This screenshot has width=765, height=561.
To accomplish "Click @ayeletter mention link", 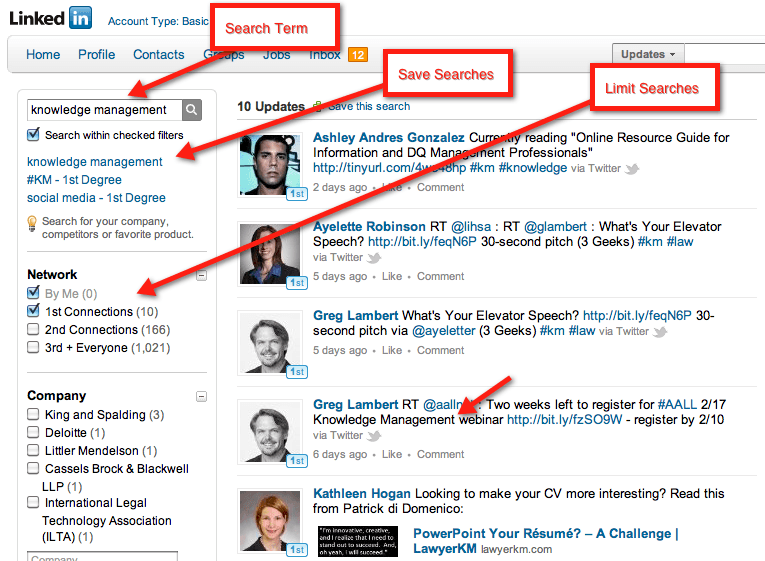I will (443, 331).
